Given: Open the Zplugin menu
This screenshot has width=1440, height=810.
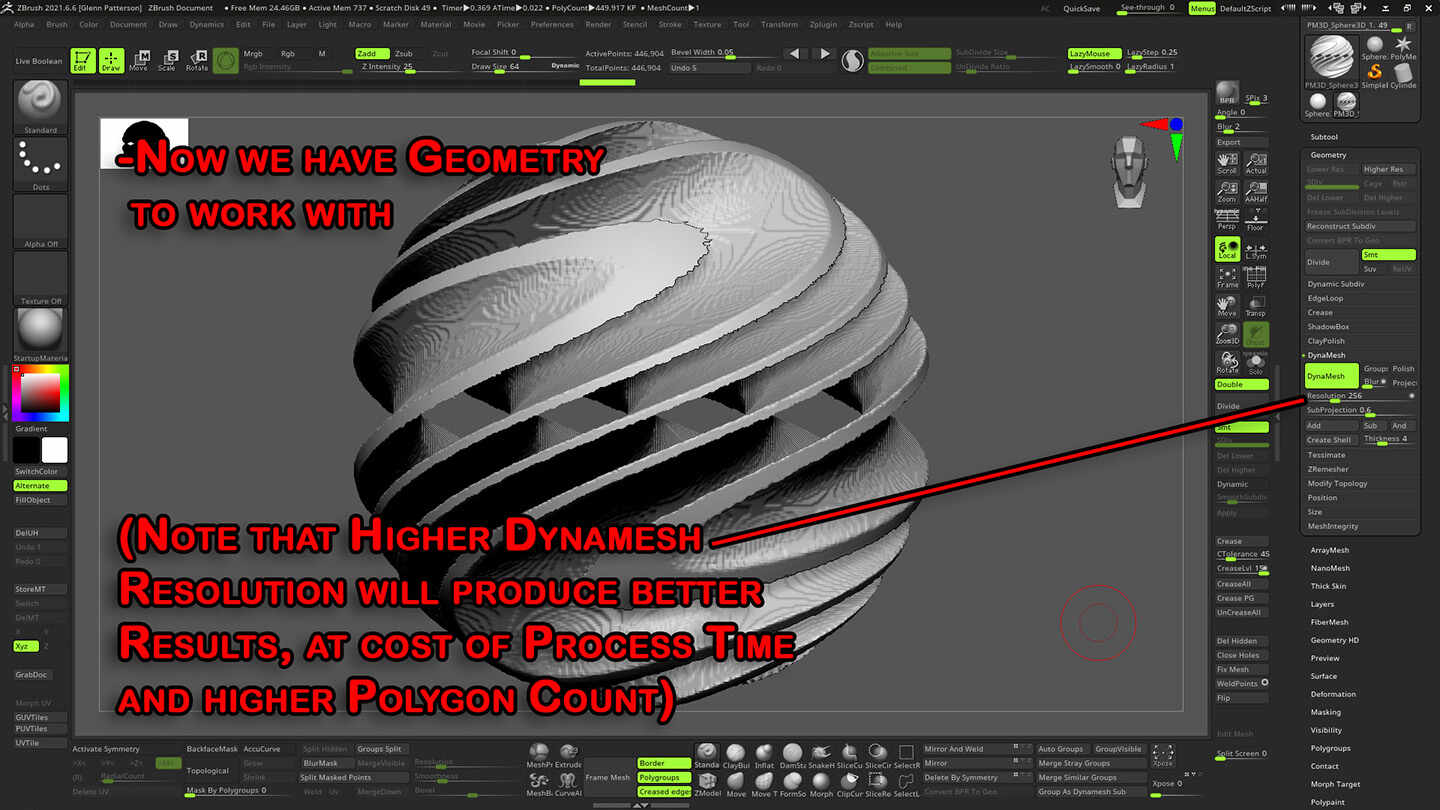Looking at the screenshot, I should (821, 25).
